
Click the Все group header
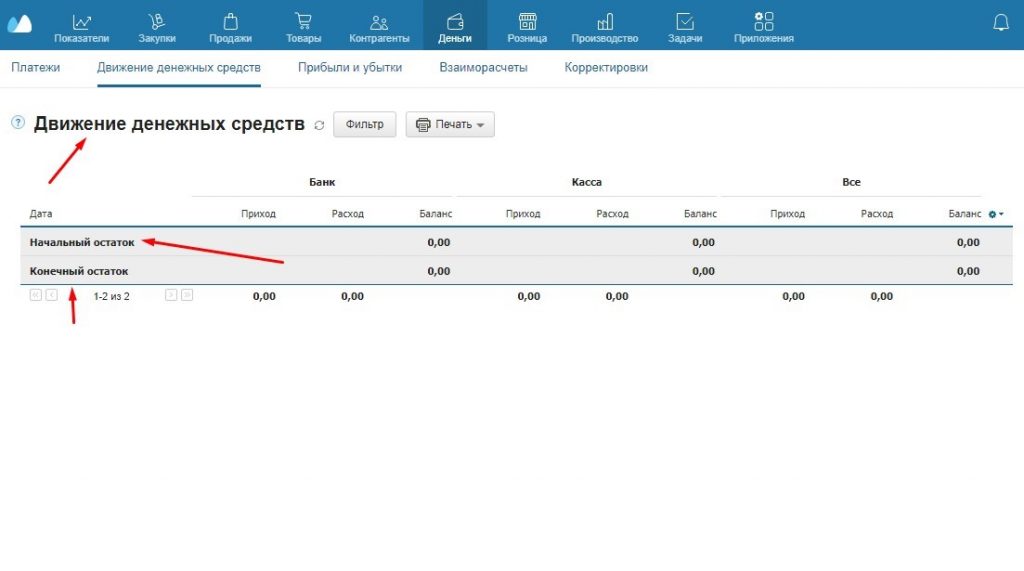(x=851, y=182)
